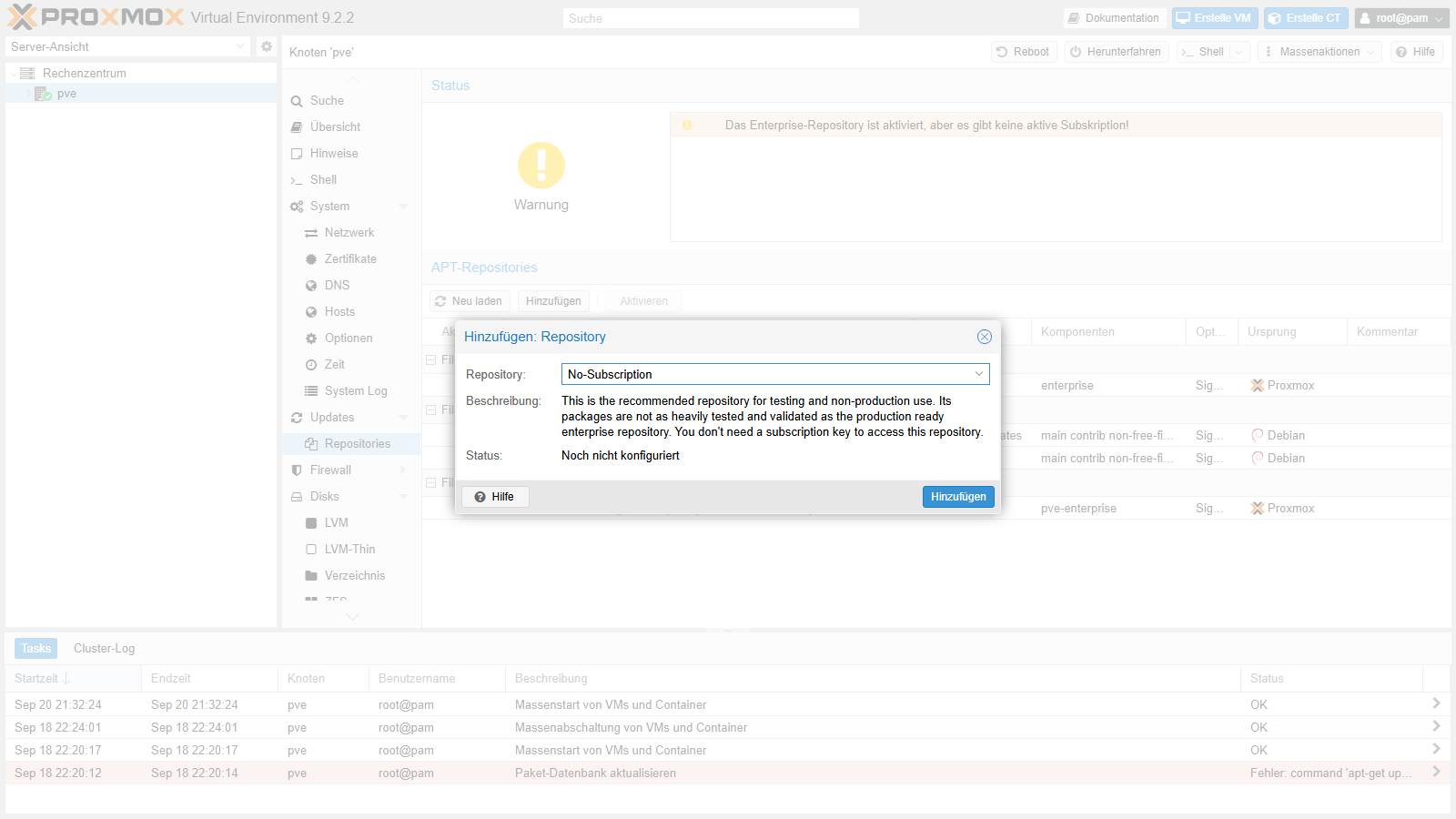Click the Hilfe button in the dialog
Image resolution: width=1456 pixels, height=819 pixels.
tap(495, 497)
